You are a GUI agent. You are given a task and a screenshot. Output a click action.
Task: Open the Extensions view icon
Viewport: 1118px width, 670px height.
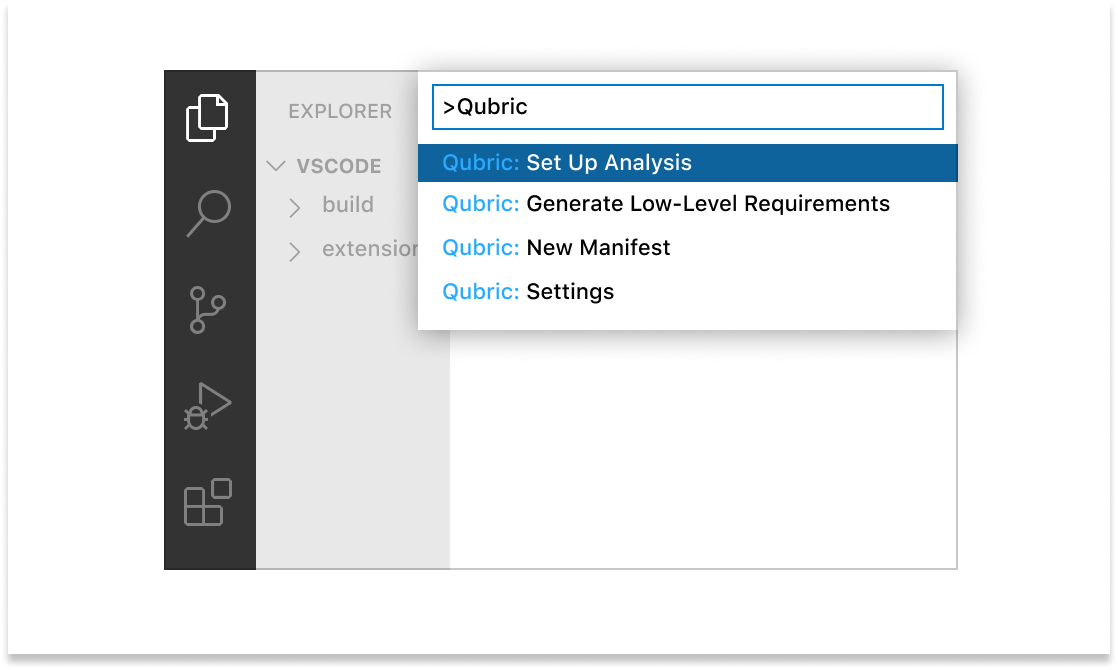pyautogui.click(x=208, y=502)
